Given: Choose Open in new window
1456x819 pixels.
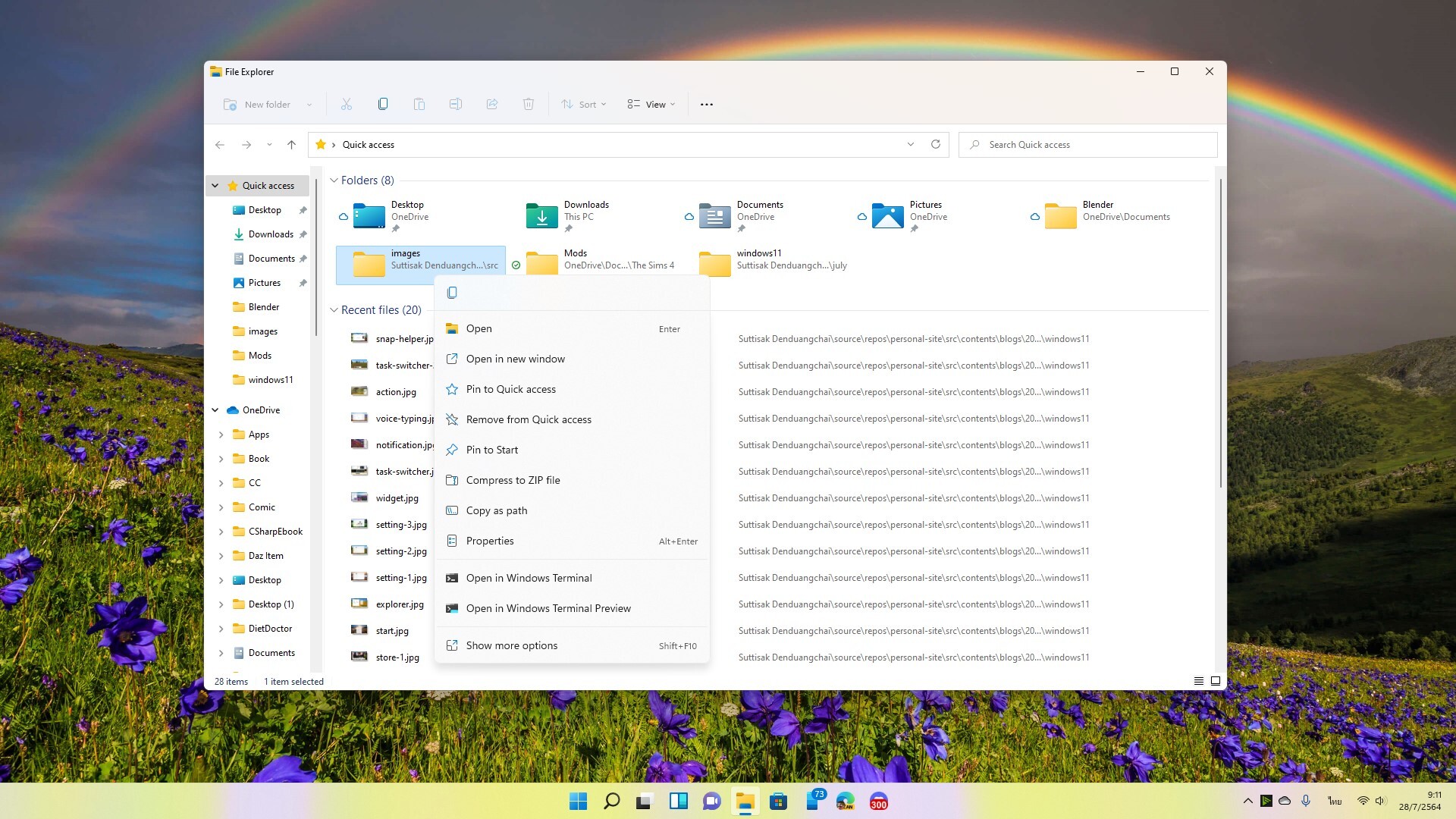Looking at the screenshot, I should [x=572, y=359].
